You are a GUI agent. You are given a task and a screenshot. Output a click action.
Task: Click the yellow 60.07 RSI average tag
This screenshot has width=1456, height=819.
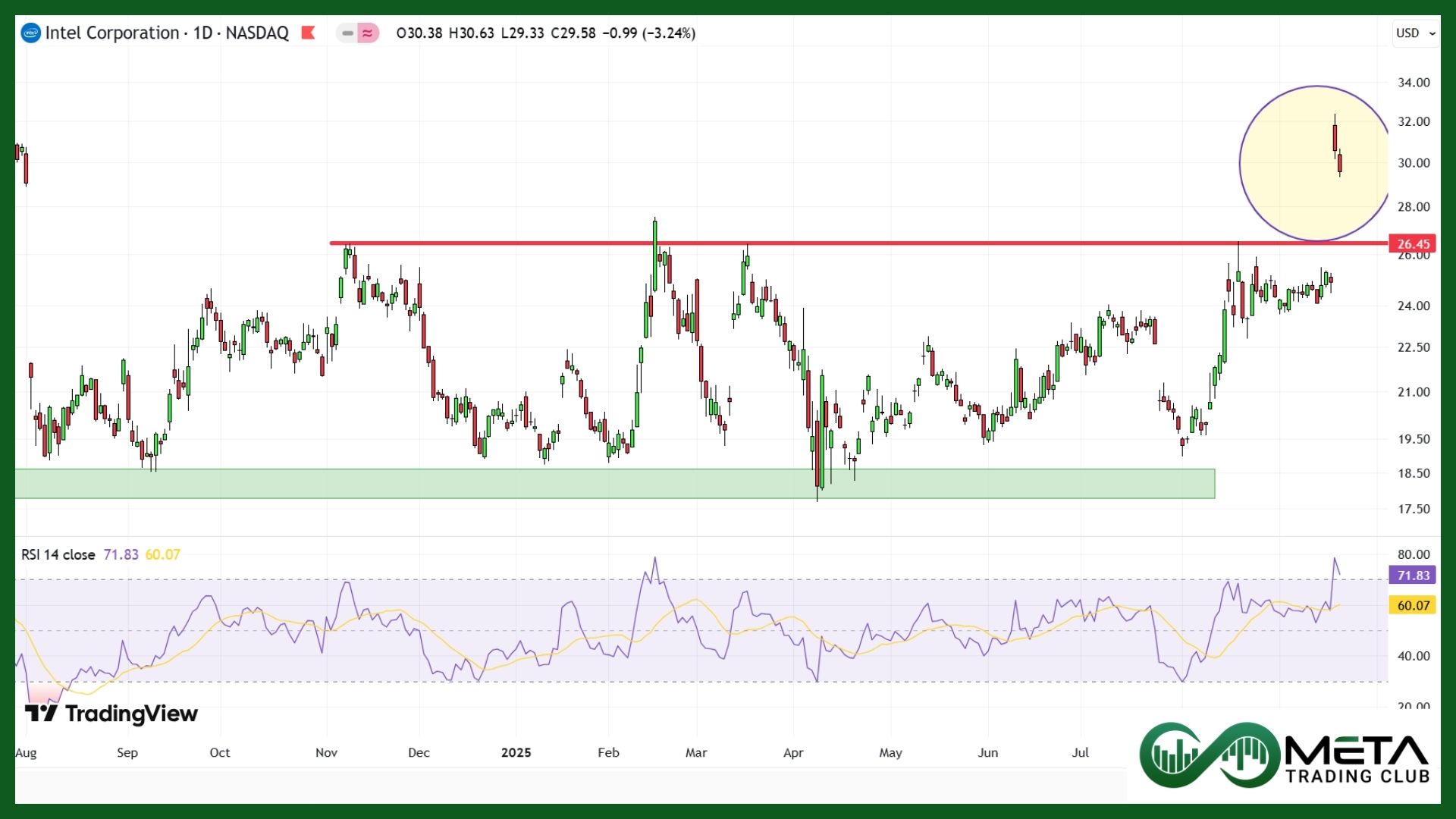click(x=1413, y=605)
